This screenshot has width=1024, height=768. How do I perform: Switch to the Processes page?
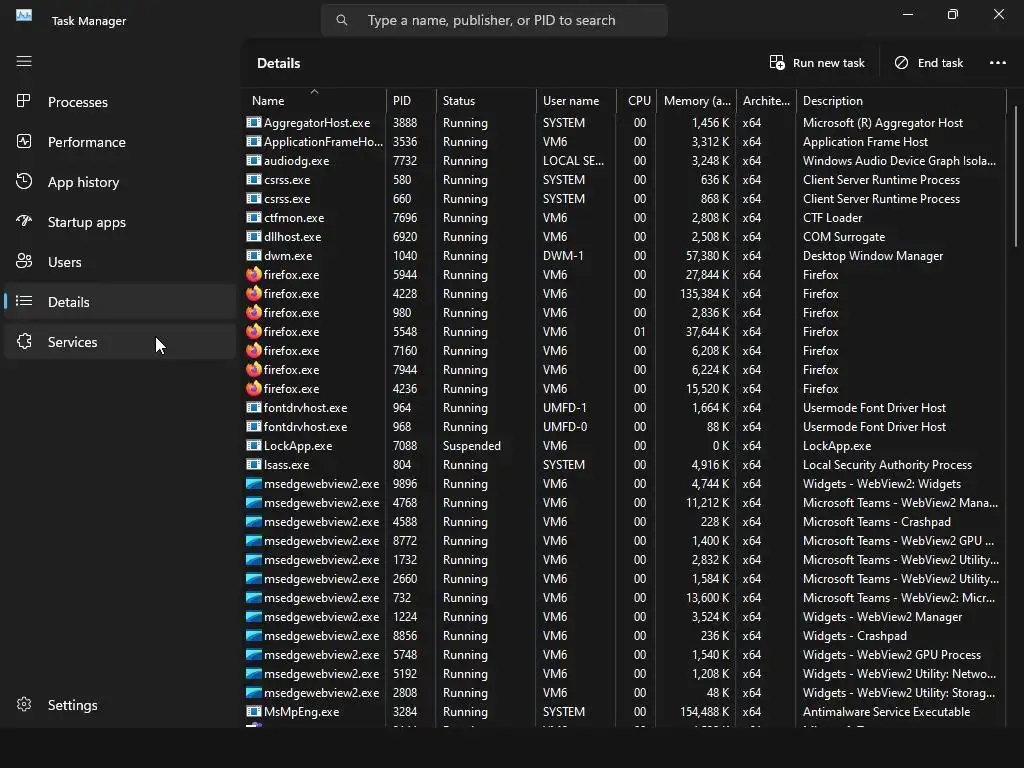(x=120, y=102)
